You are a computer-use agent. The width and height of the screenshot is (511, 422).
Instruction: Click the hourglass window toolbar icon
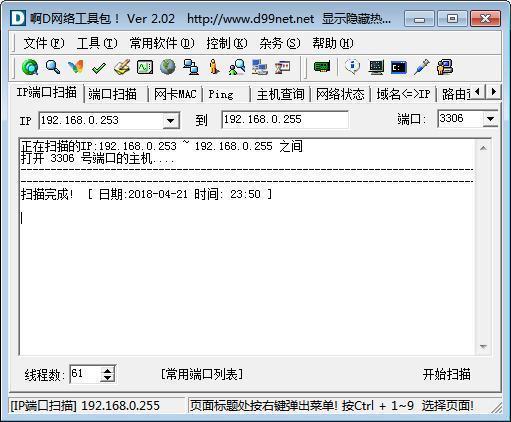coord(282,67)
